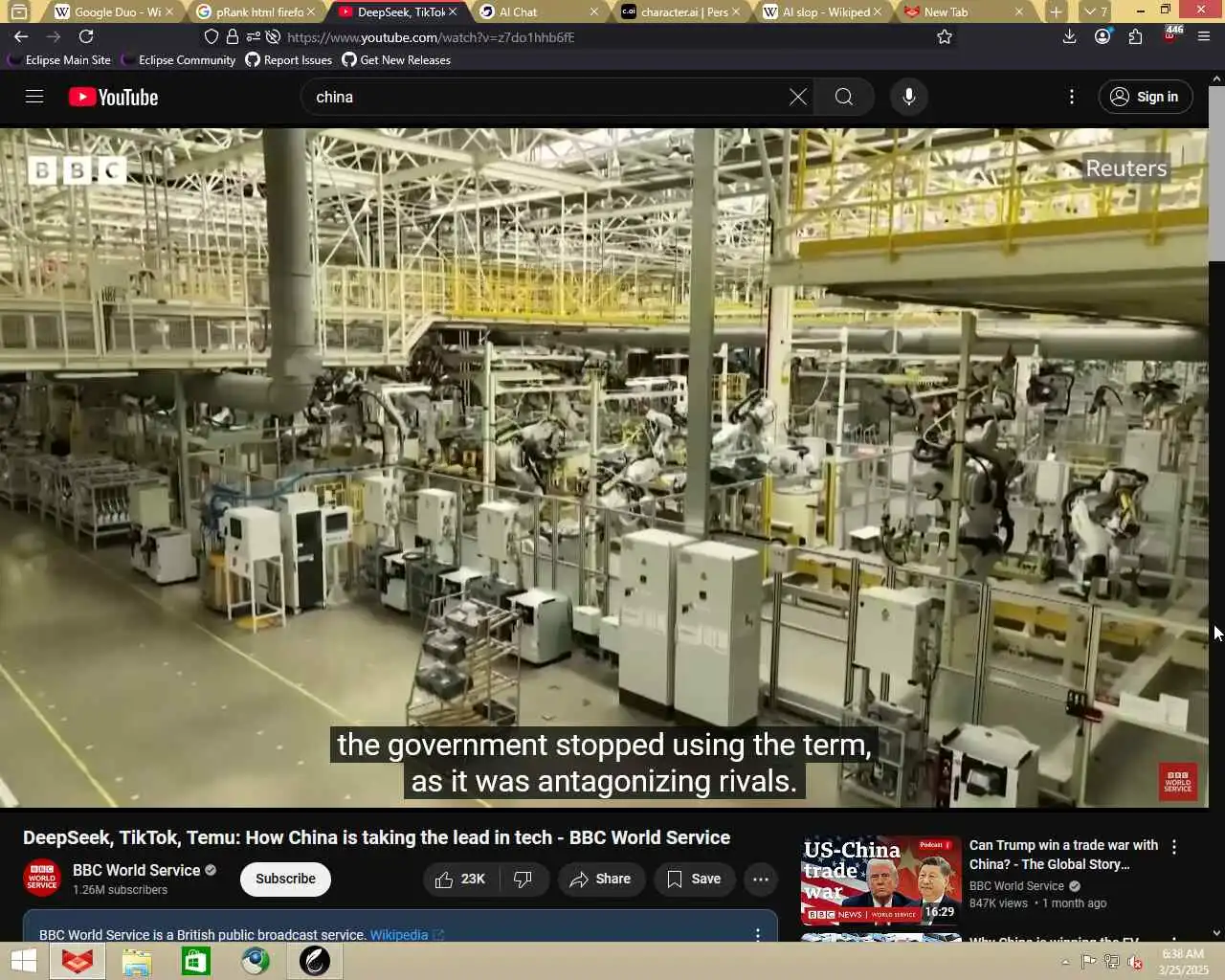Screen dimensions: 1225x980
Task: Open the tracking protection shield icon
Action: coord(212,36)
